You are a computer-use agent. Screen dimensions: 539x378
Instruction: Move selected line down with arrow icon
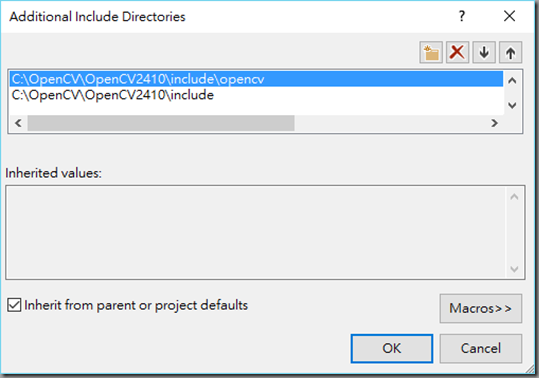[484, 53]
